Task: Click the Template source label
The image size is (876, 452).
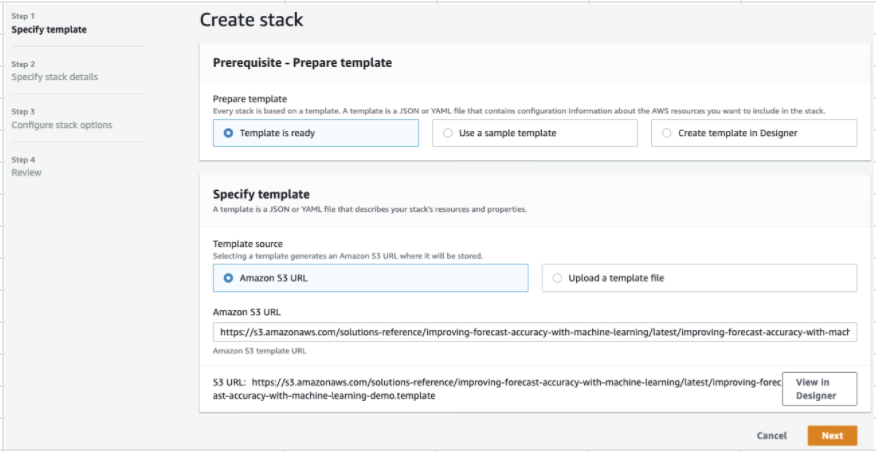Action: click(247, 244)
